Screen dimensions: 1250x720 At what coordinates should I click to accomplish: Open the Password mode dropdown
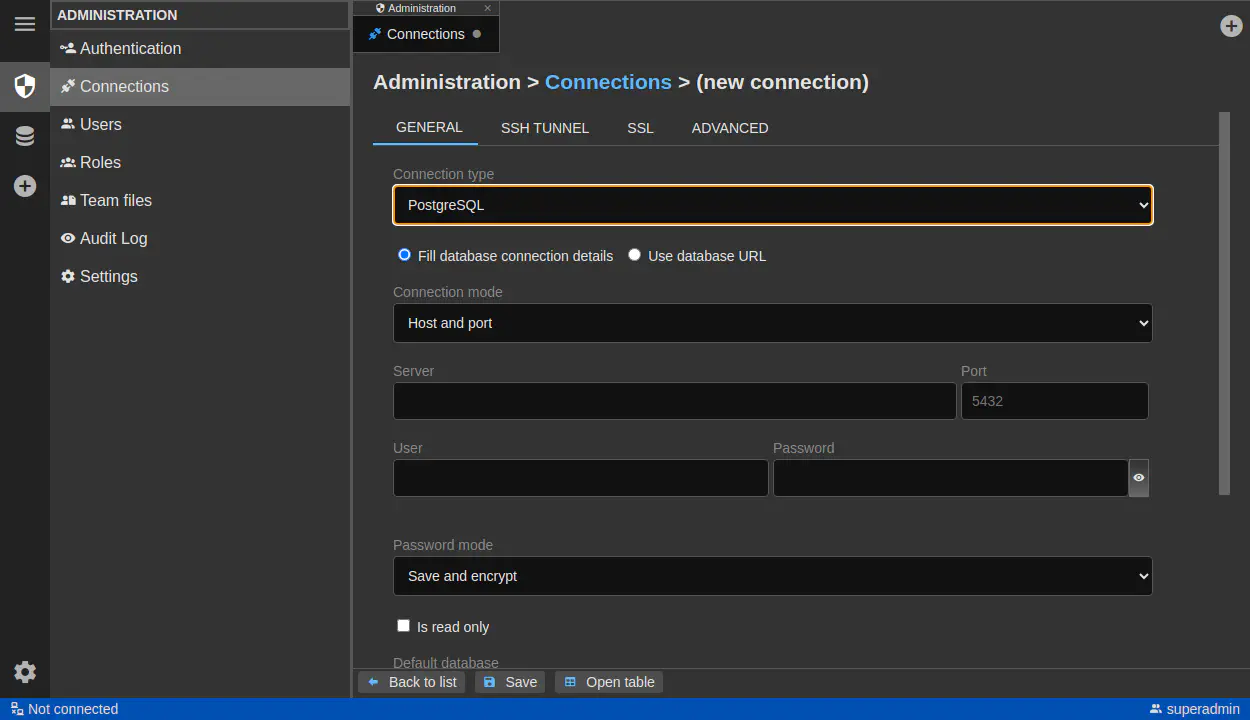pyautogui.click(x=772, y=576)
